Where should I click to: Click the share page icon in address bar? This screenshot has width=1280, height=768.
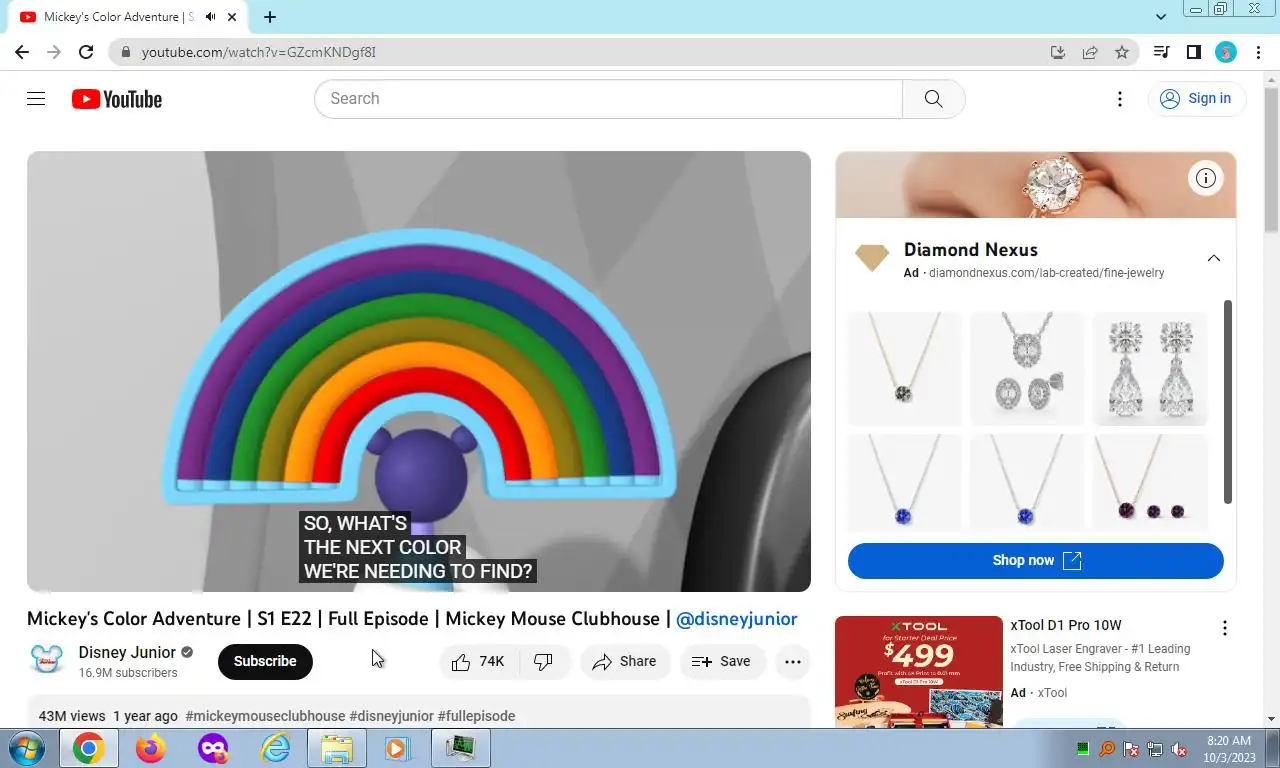(1090, 52)
